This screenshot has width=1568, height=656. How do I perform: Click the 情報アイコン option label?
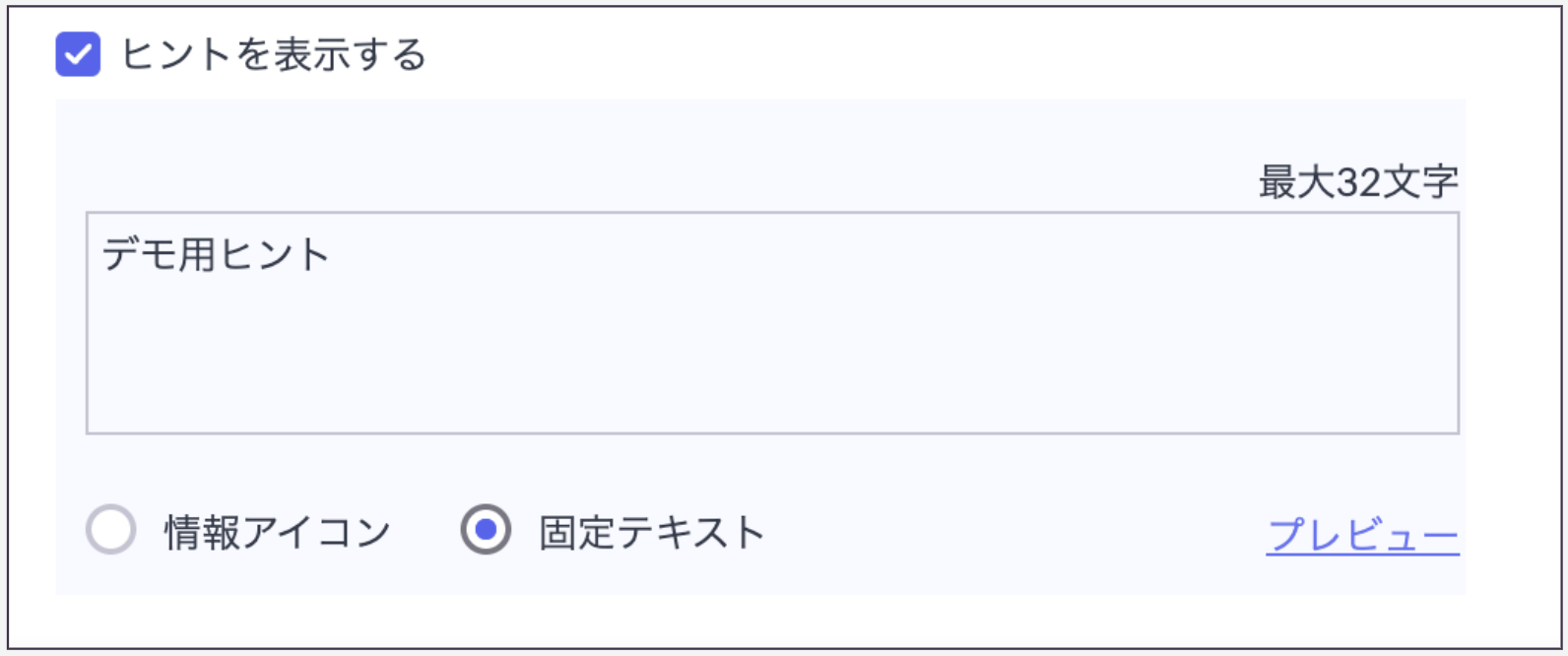[x=278, y=533]
